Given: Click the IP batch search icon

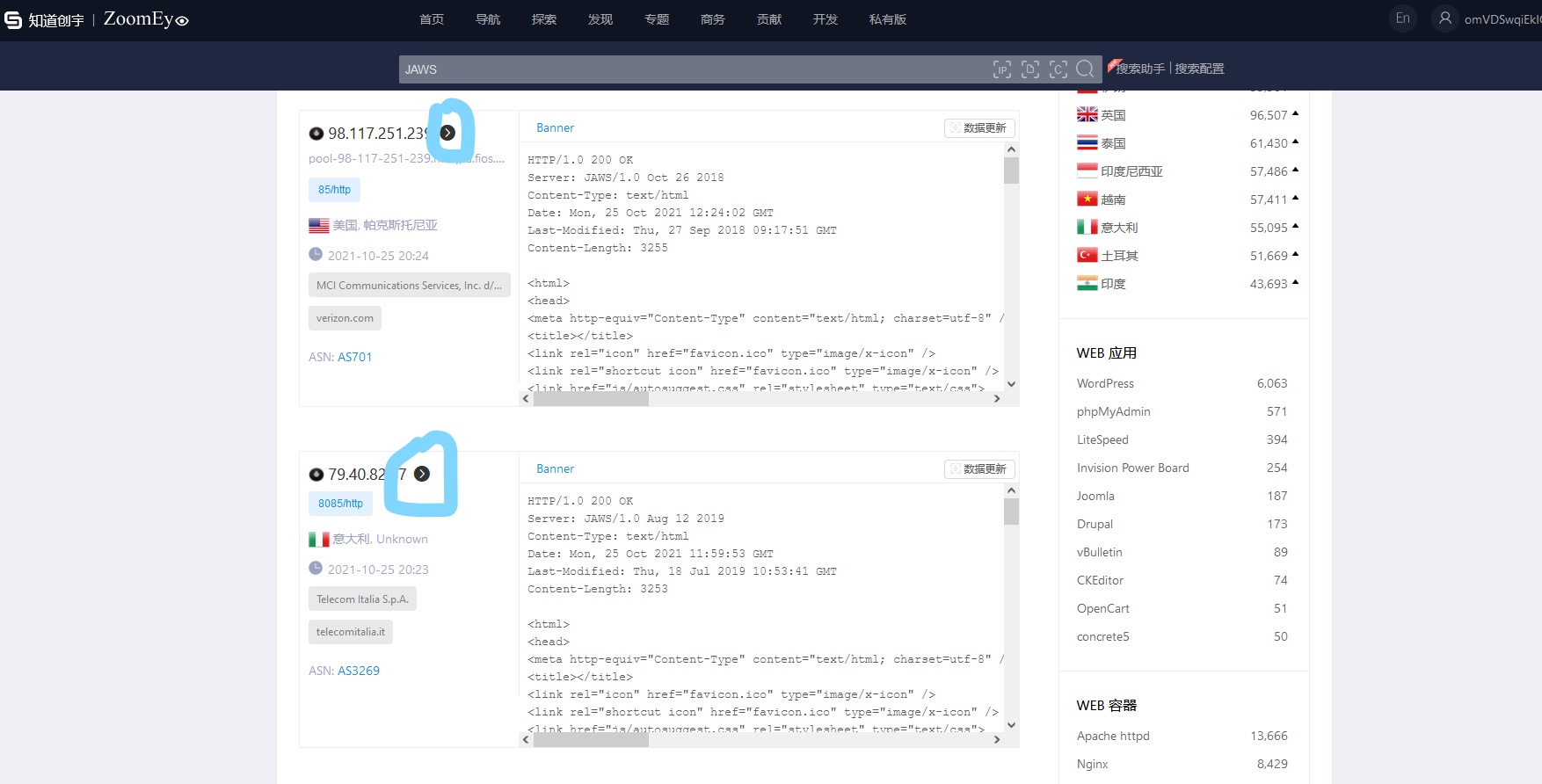Looking at the screenshot, I should pyautogui.click(x=1001, y=69).
